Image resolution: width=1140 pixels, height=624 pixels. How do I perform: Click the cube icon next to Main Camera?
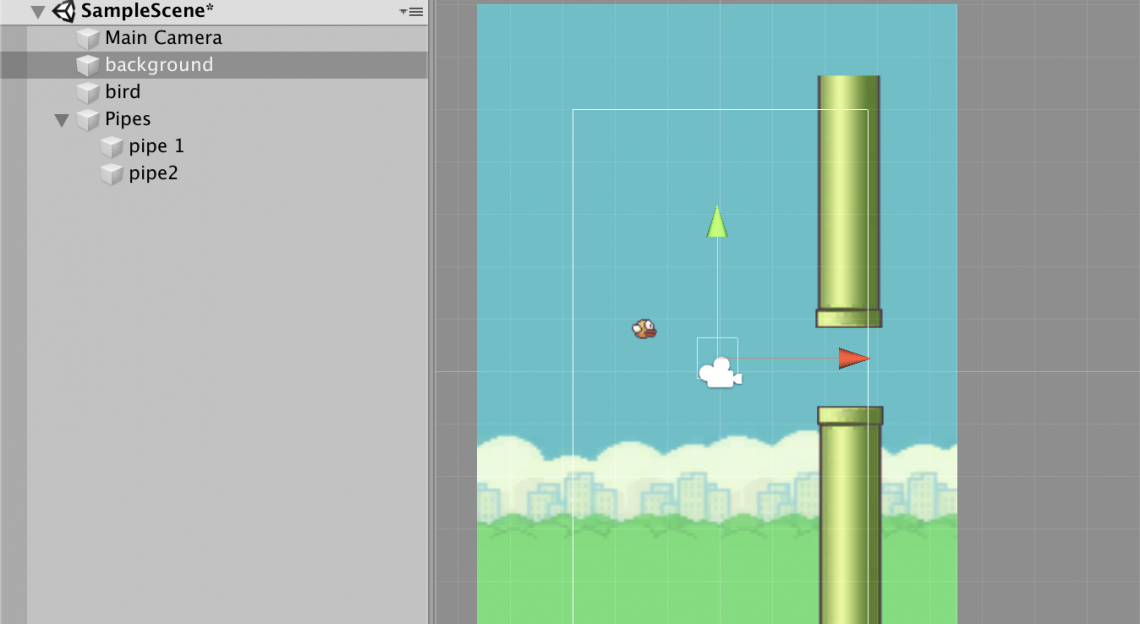88,39
